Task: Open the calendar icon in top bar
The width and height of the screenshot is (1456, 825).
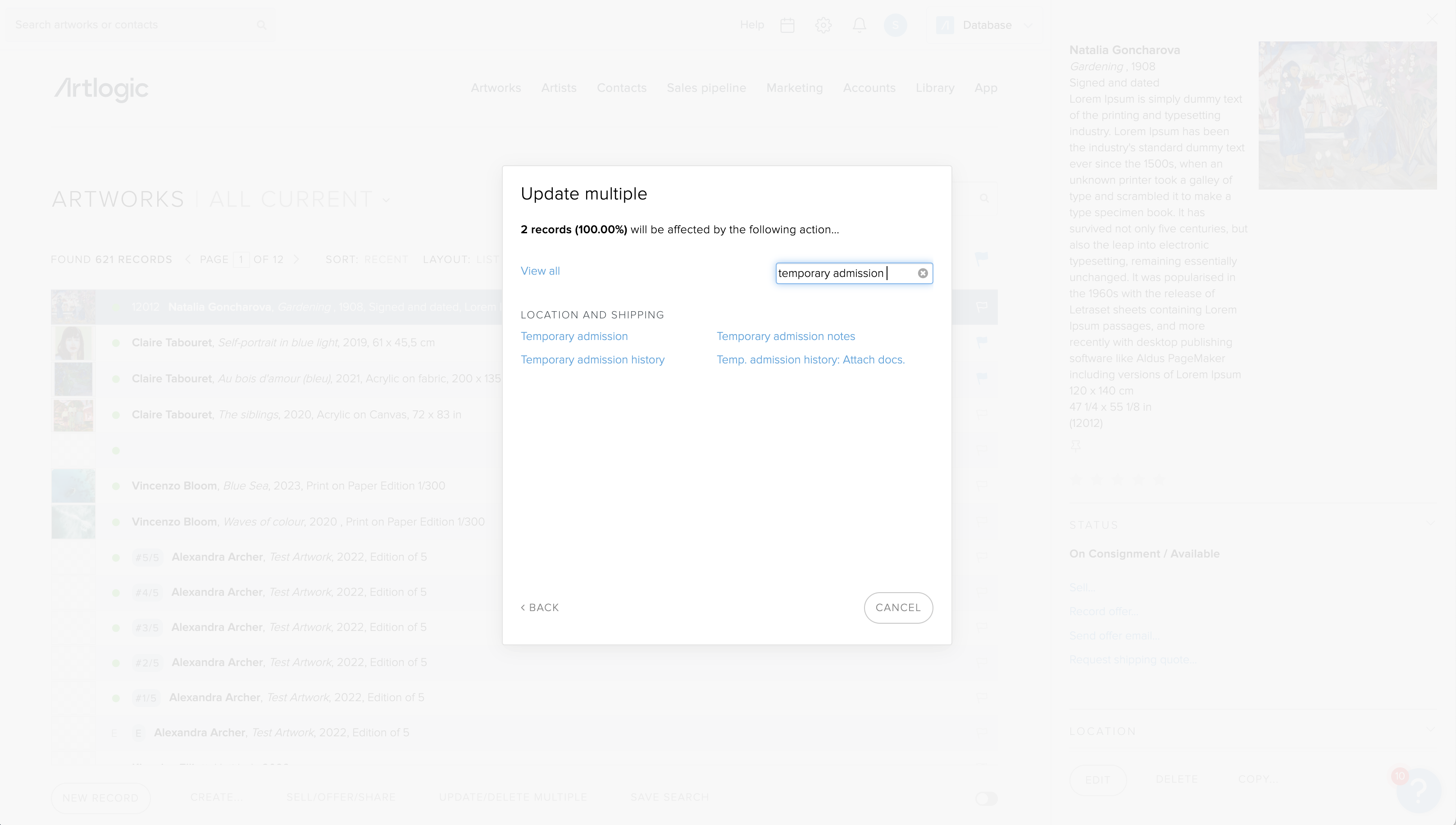Action: tap(787, 25)
